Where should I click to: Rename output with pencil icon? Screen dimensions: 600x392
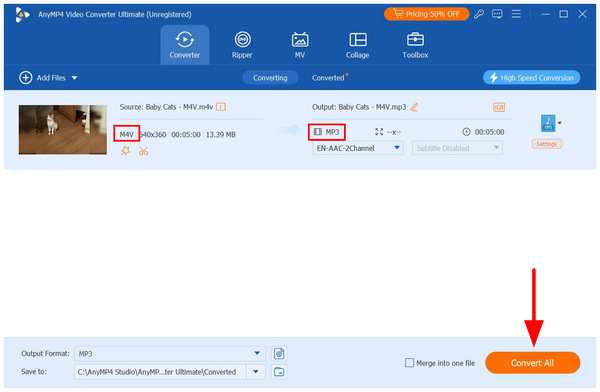click(x=414, y=107)
